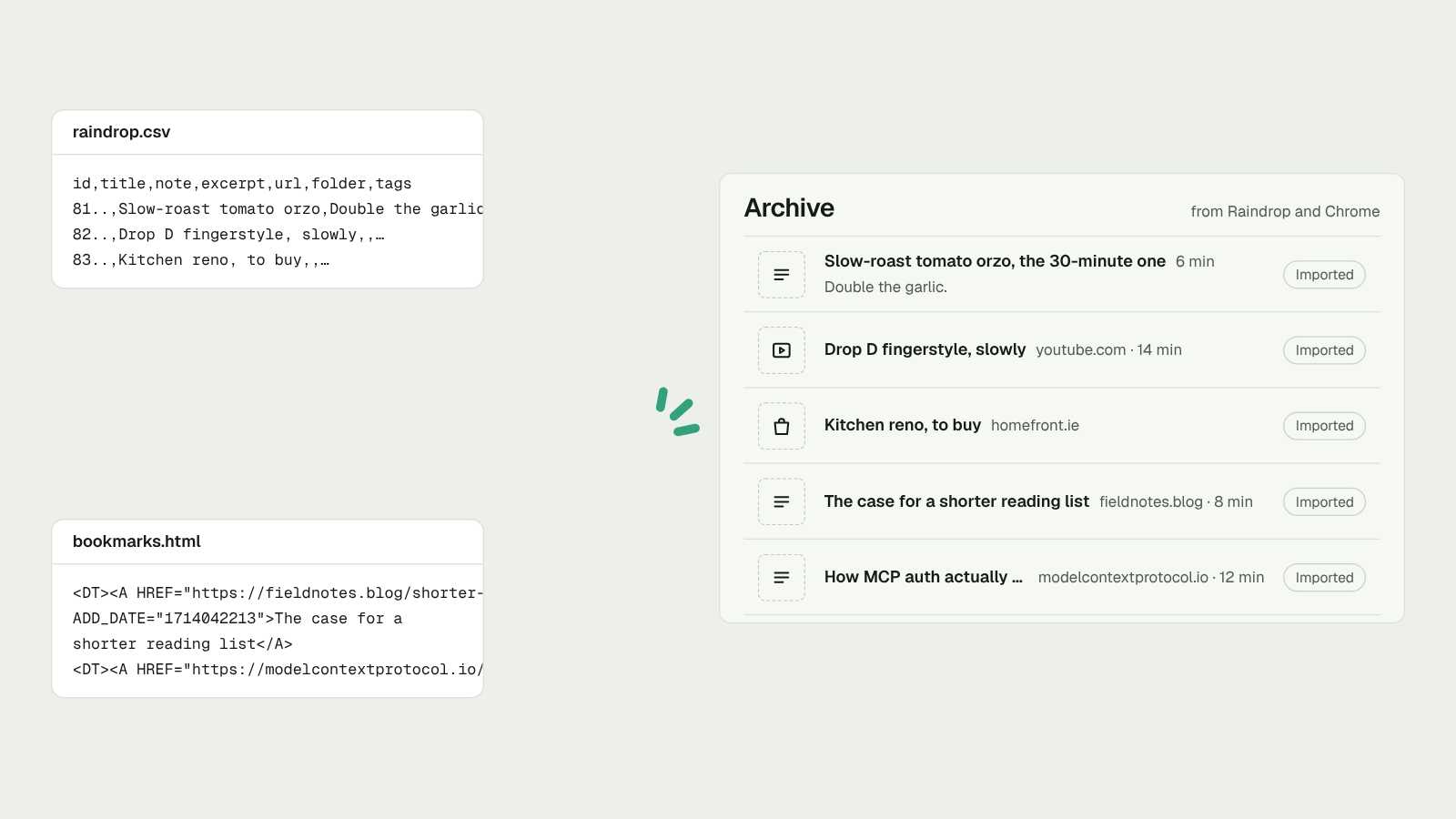
Task: Click the article icon for shorter reading list
Action: (782, 501)
